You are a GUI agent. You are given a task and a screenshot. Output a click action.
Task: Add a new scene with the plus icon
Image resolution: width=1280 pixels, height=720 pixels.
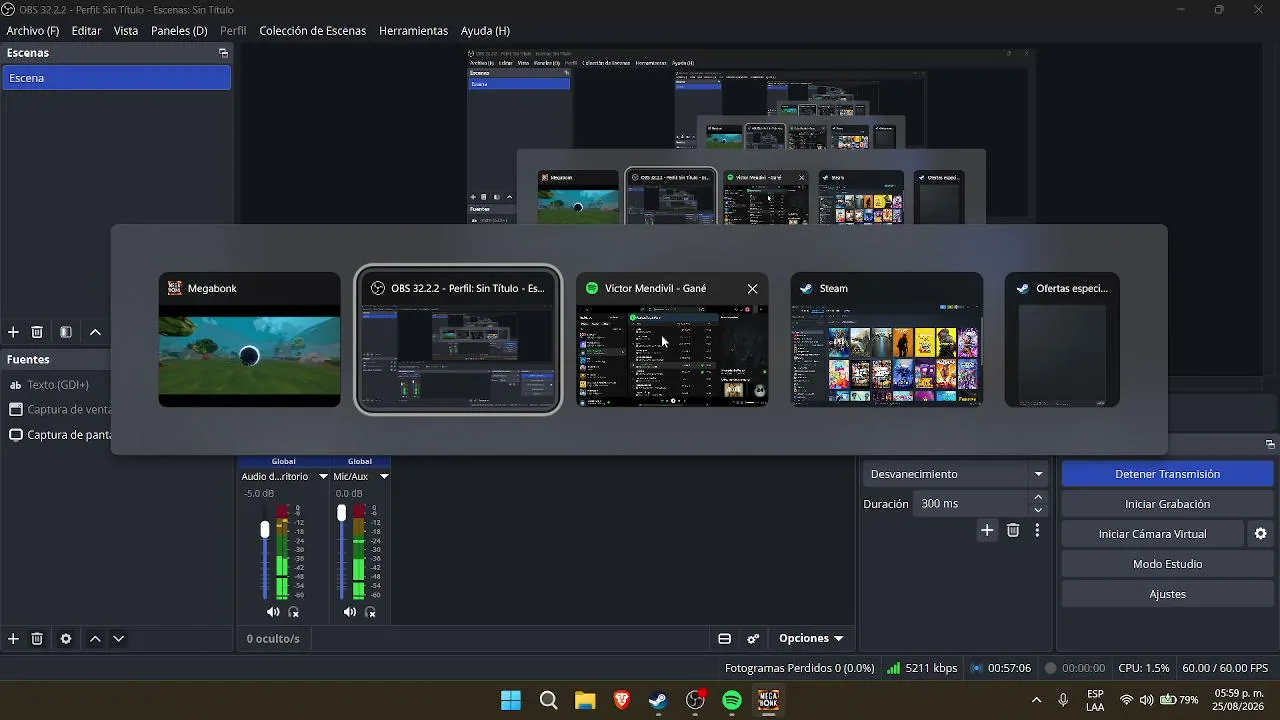point(13,332)
